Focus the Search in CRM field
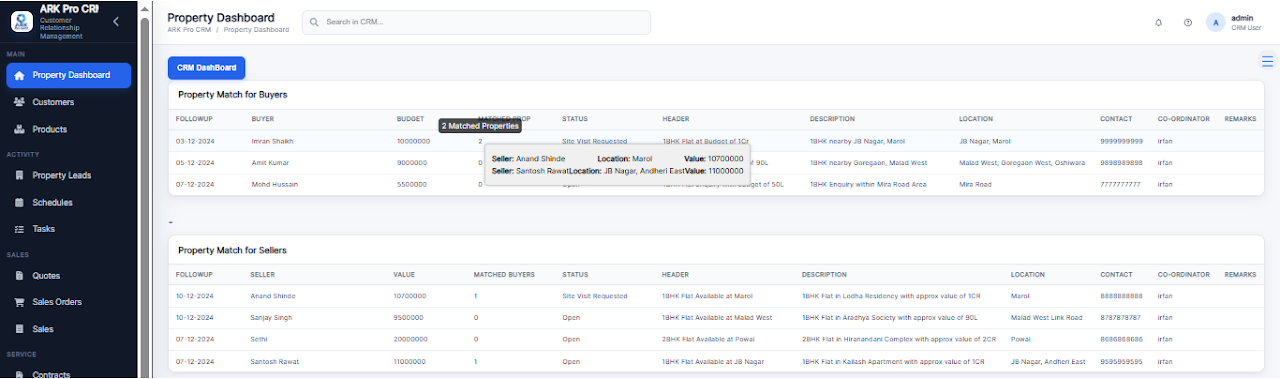Image resolution: width=1280 pixels, height=379 pixels. (x=476, y=22)
